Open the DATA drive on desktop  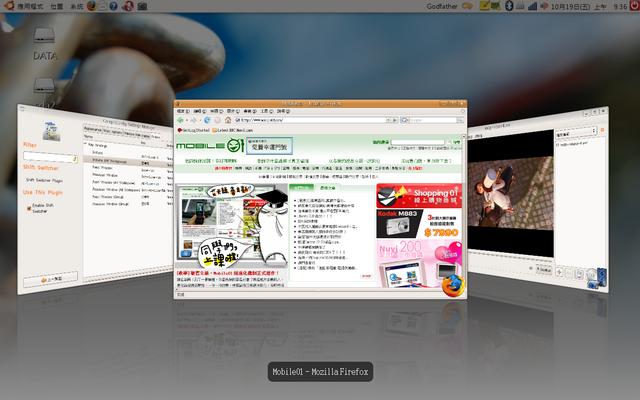[x=44, y=43]
